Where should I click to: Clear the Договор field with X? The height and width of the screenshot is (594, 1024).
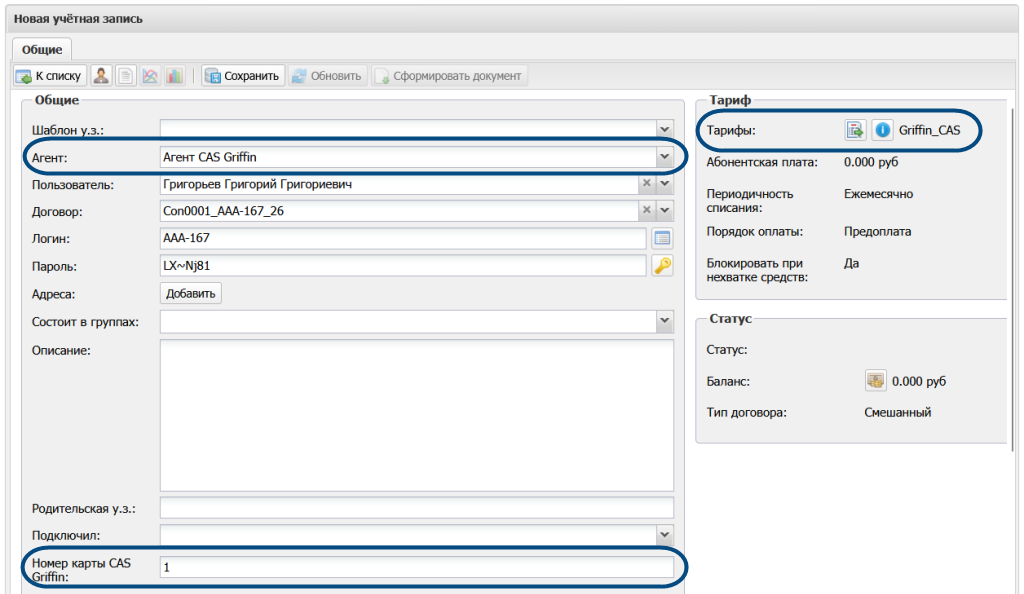pos(647,210)
